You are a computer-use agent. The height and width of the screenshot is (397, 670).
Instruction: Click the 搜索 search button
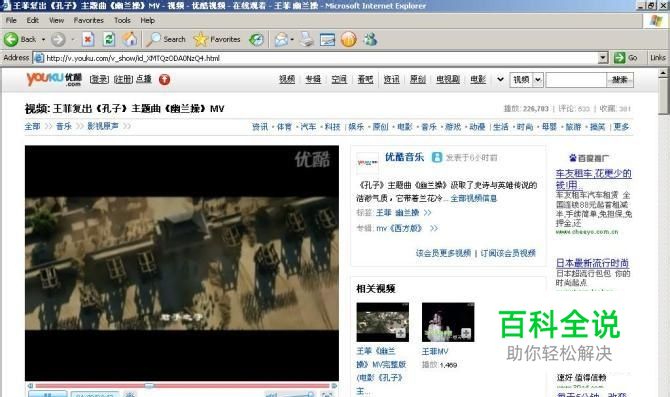tap(620, 80)
